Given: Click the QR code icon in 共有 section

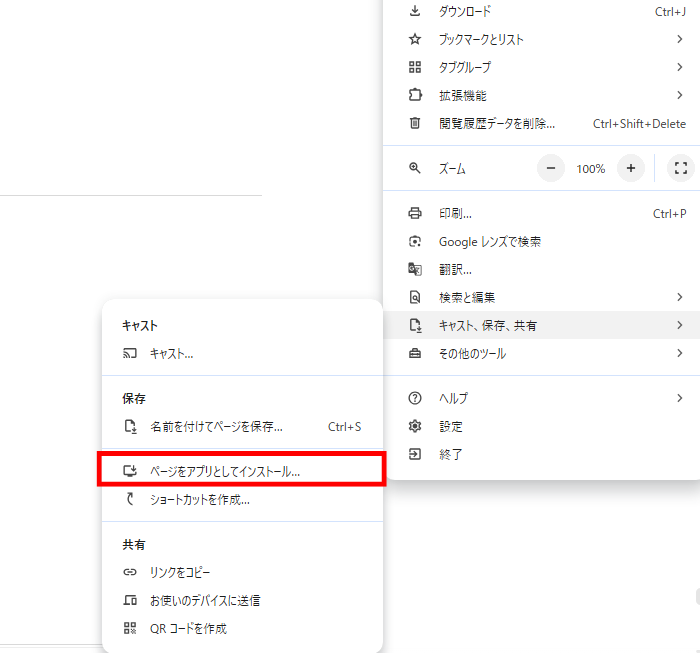Looking at the screenshot, I should 129,629.
